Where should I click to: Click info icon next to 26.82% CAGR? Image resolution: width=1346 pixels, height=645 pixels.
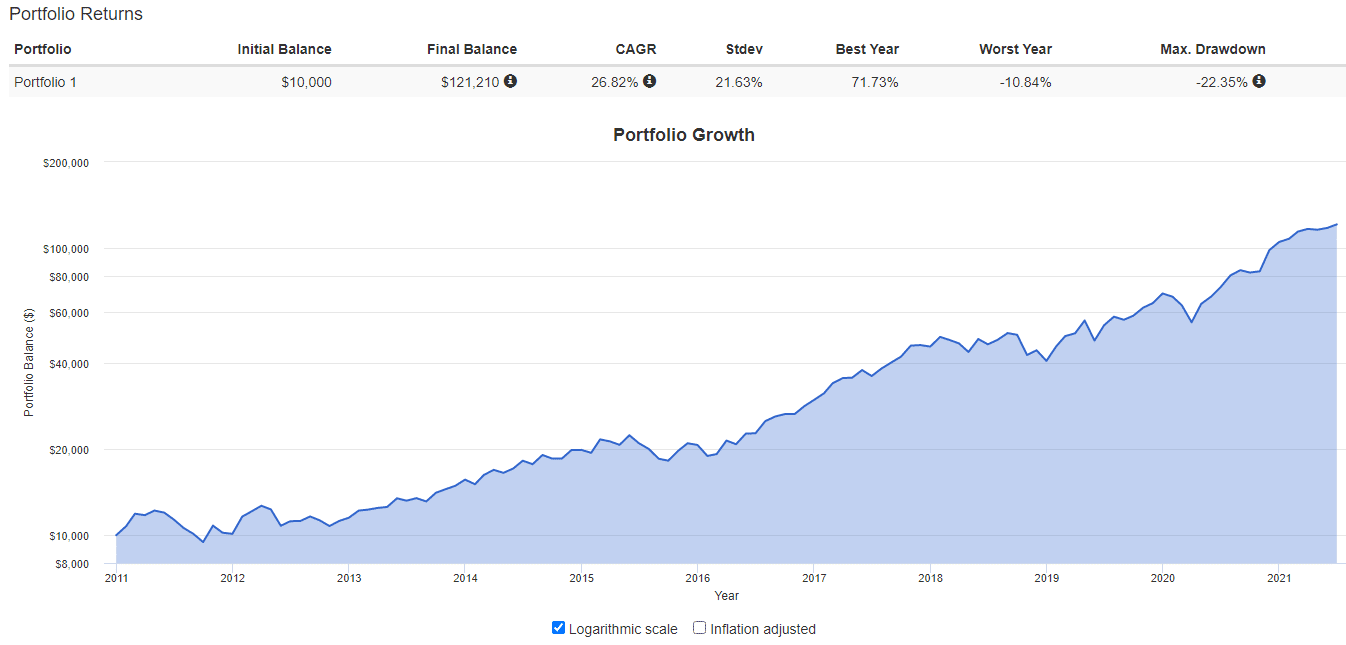click(x=649, y=81)
